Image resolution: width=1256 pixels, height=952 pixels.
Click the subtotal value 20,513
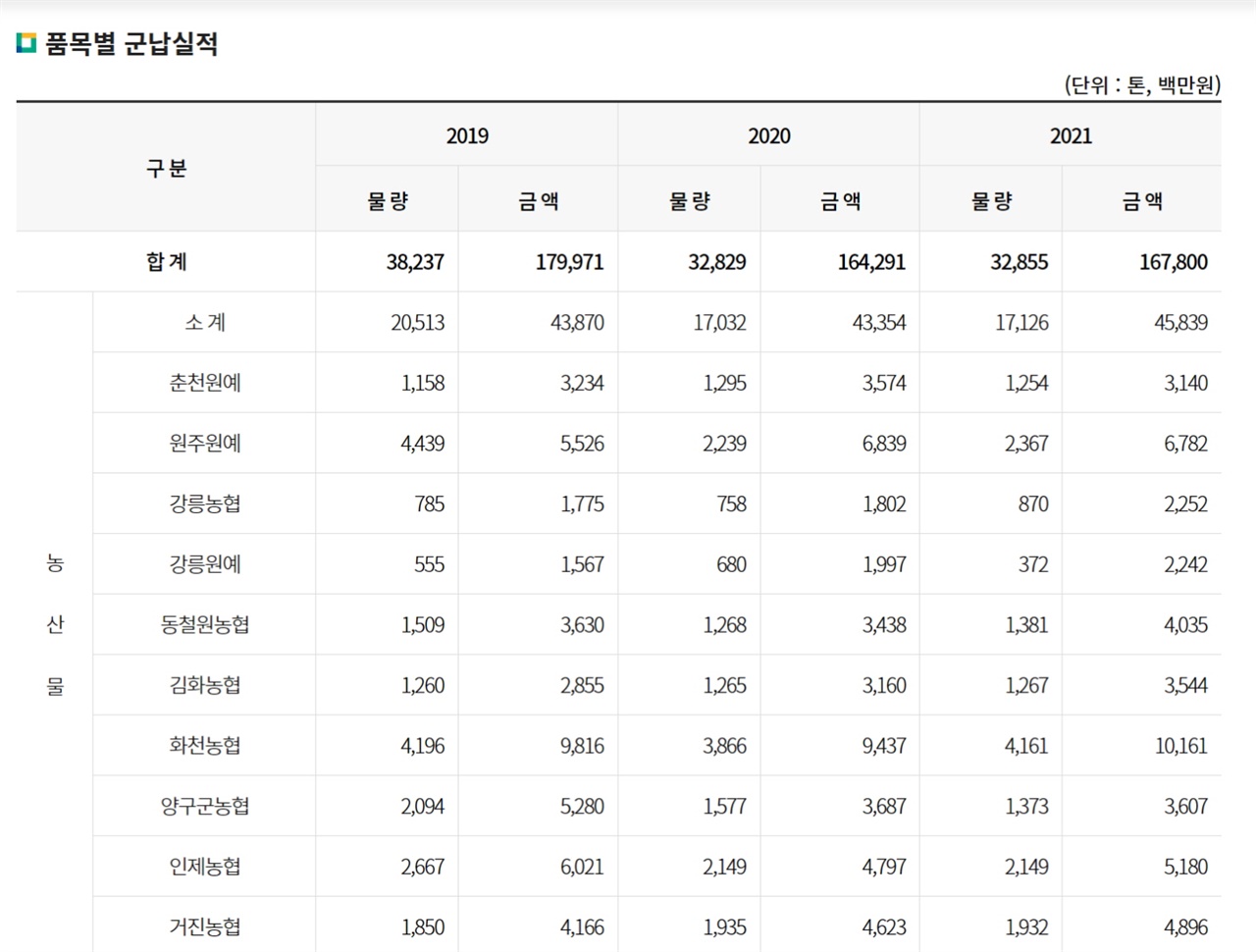pyautogui.click(x=418, y=323)
